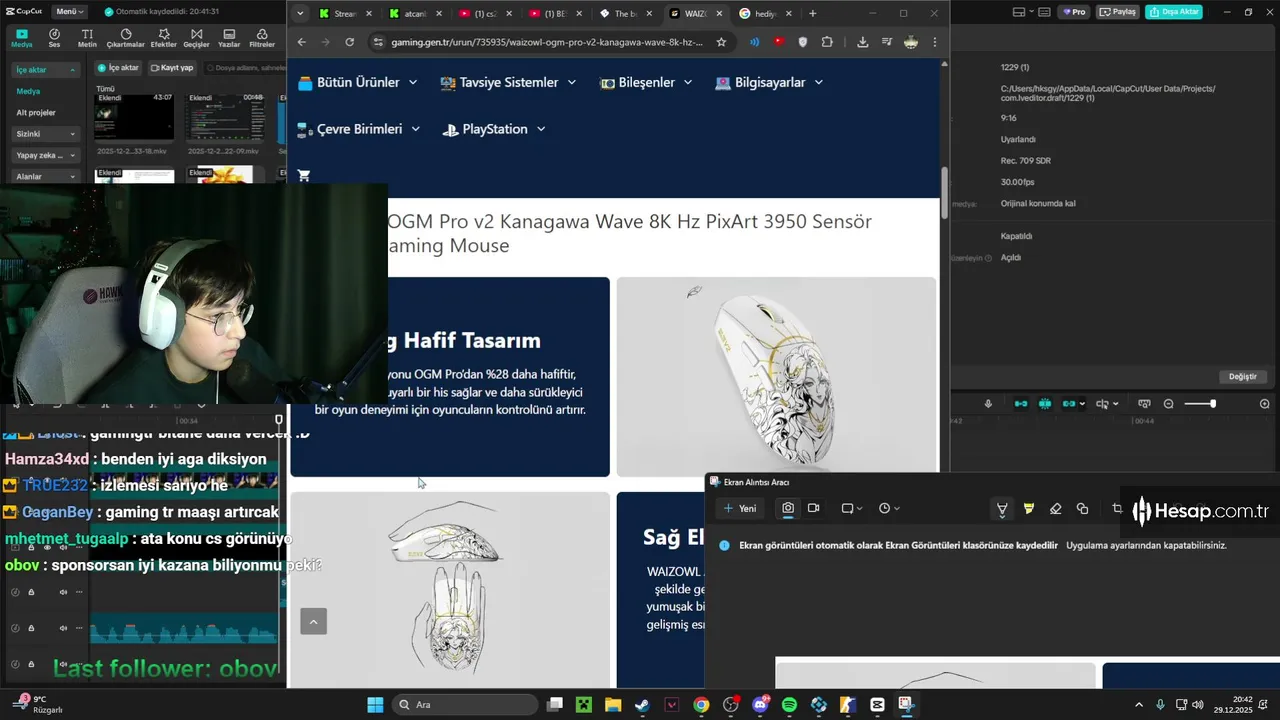
Task: Open Chrome downloads icon
Action: pos(862,42)
